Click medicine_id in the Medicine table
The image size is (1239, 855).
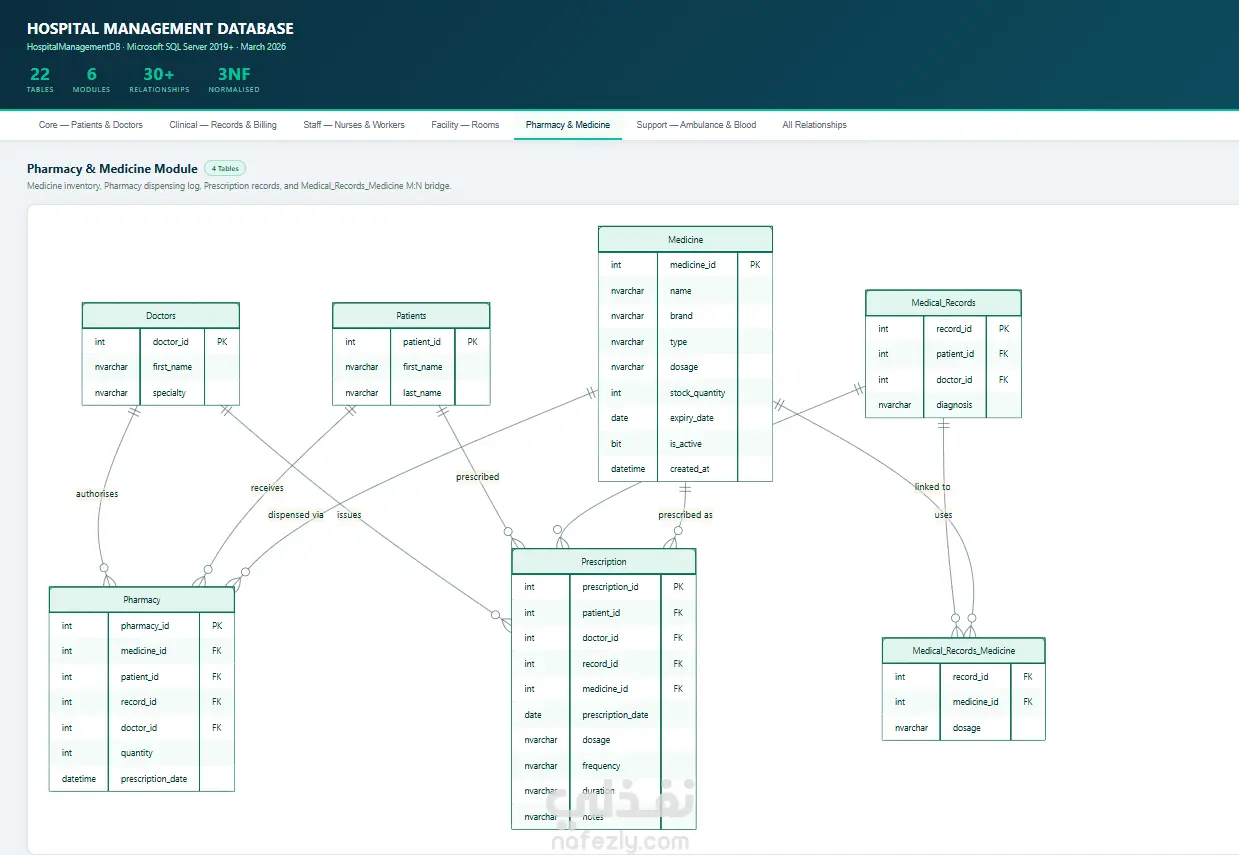point(693,265)
